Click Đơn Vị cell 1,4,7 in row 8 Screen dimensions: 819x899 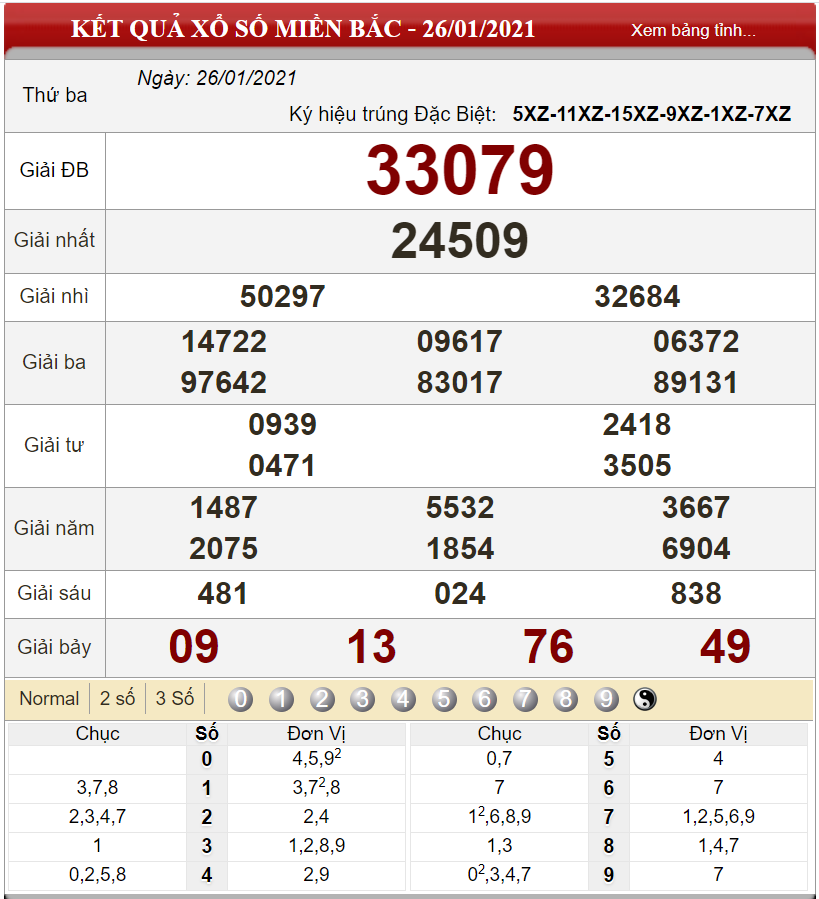click(x=719, y=846)
